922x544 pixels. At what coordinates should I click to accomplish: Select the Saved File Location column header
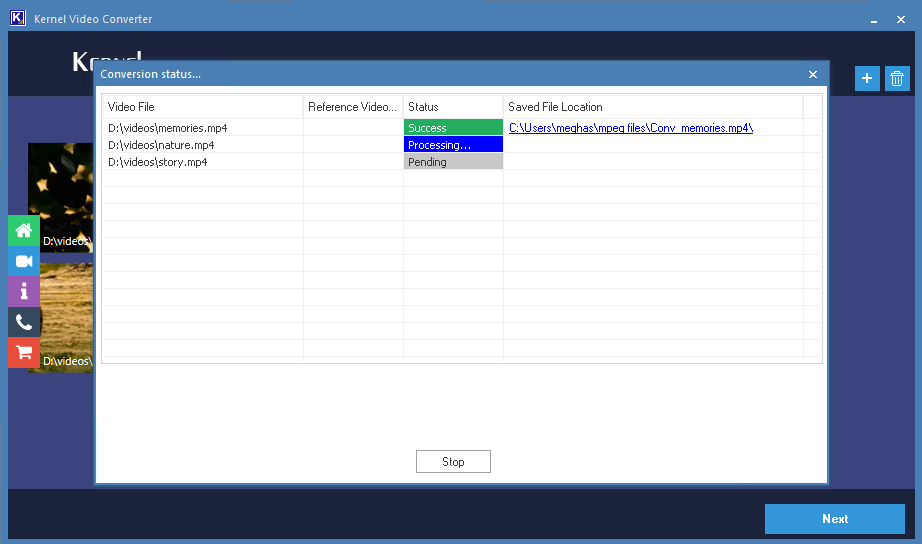653,107
